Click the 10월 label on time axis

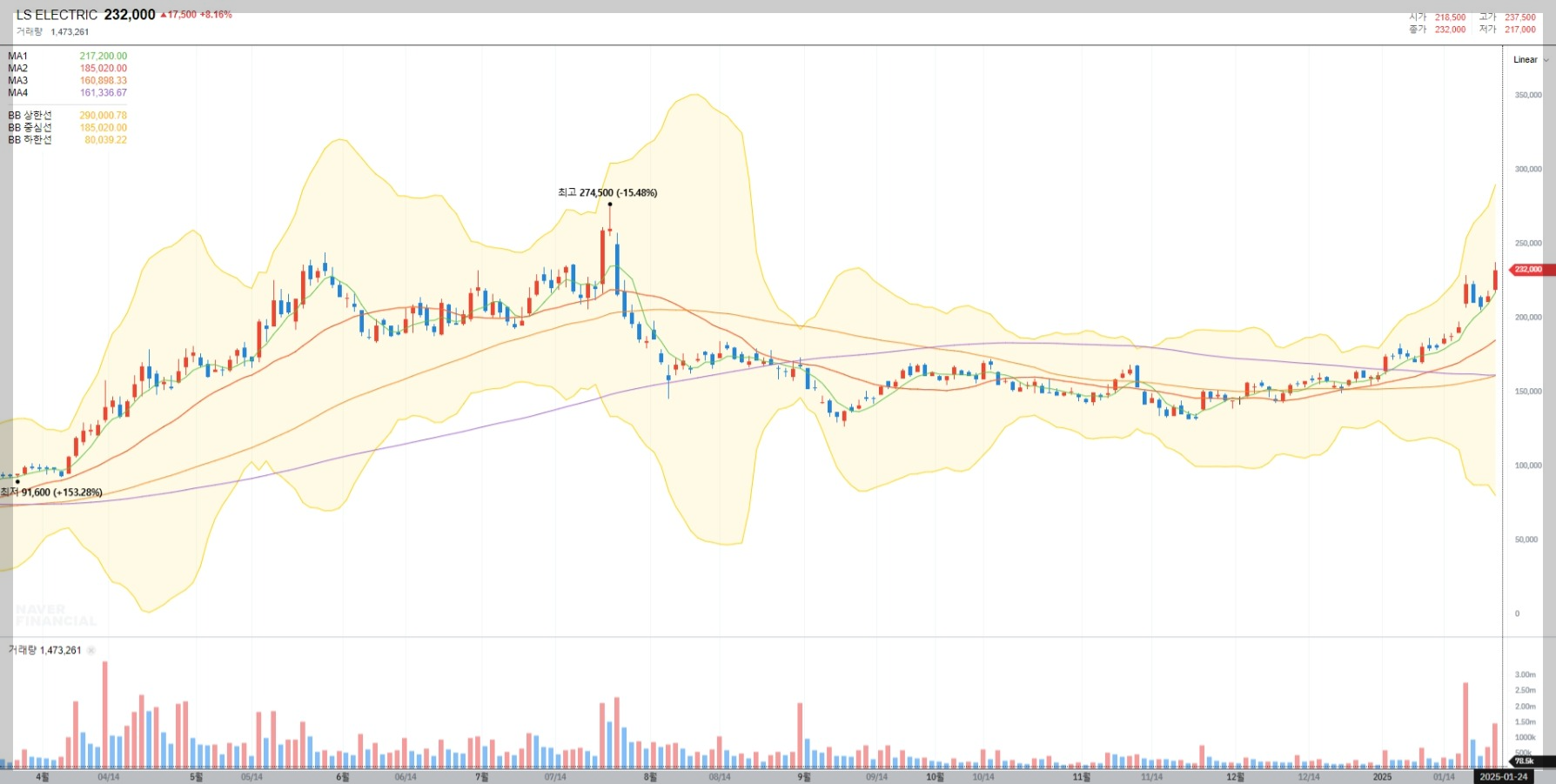click(x=935, y=777)
